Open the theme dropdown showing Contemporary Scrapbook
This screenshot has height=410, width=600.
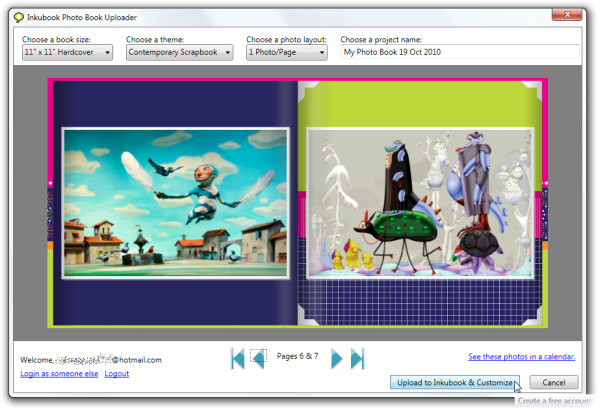[179, 52]
